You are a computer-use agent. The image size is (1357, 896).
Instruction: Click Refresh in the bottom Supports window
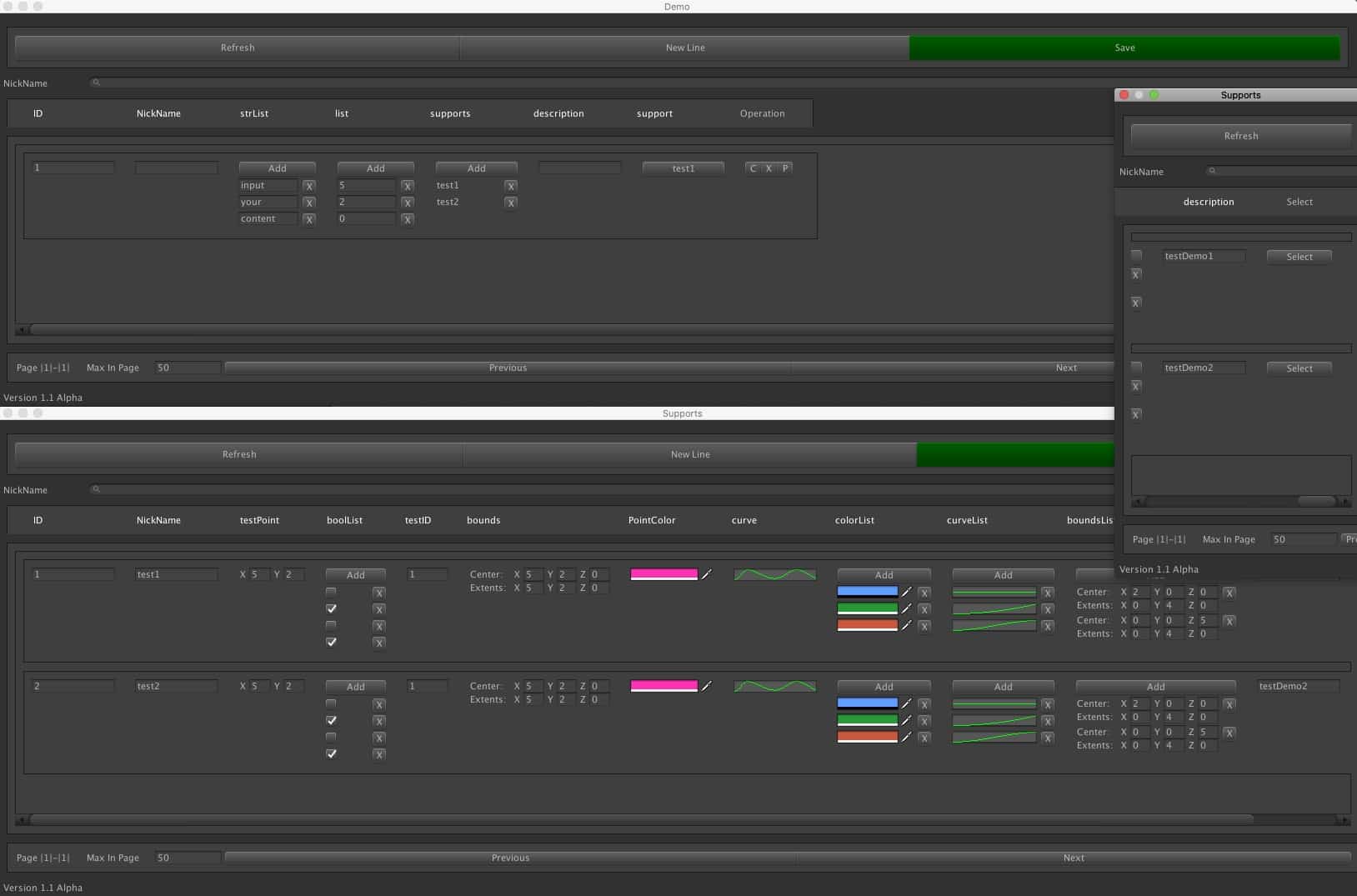239,454
